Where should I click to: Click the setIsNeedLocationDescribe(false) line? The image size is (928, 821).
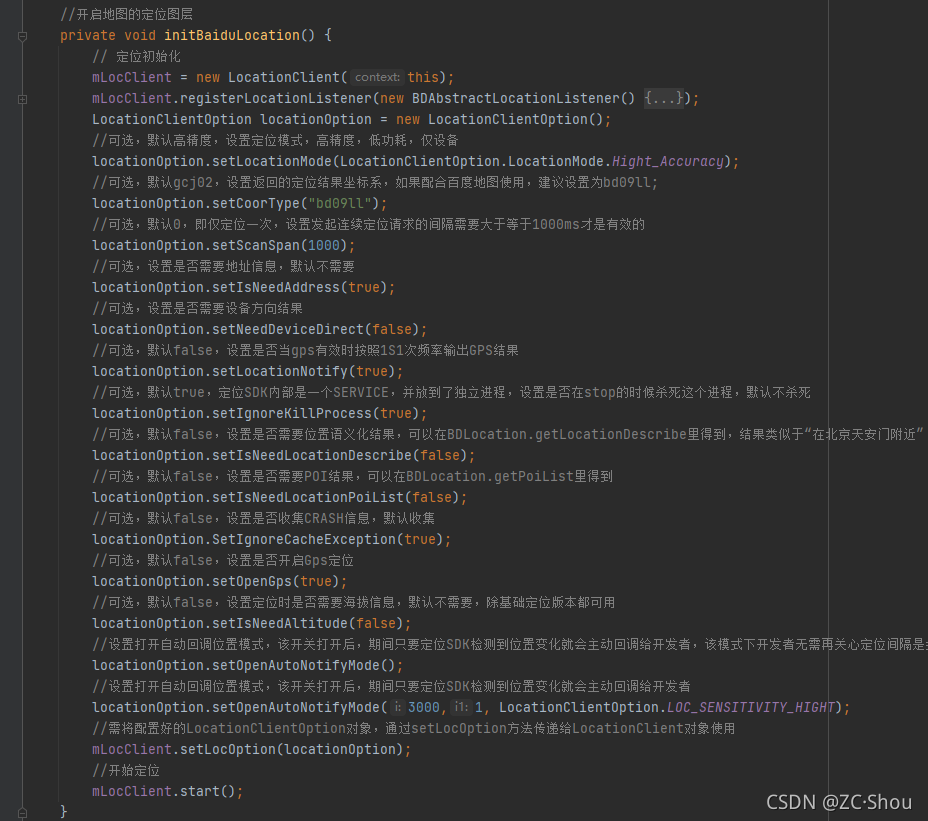(283, 456)
